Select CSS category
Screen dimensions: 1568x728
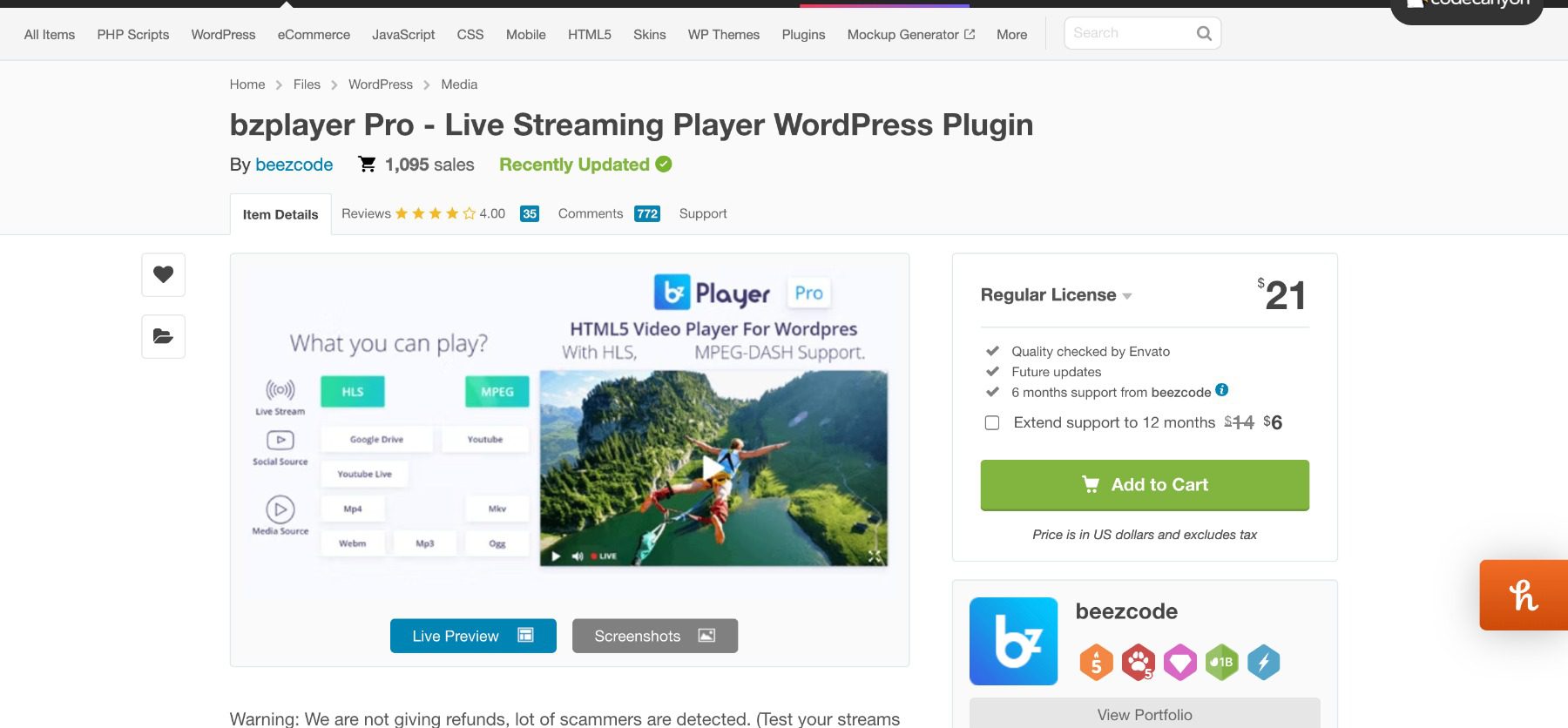pos(470,35)
